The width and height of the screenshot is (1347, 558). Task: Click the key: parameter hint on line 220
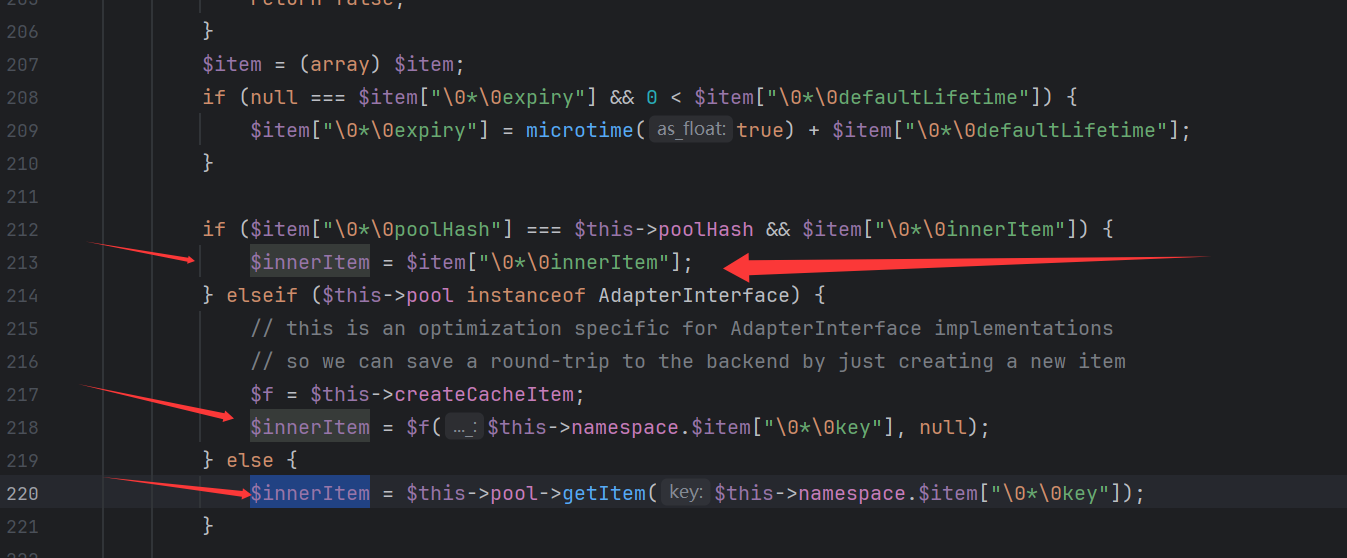point(685,493)
